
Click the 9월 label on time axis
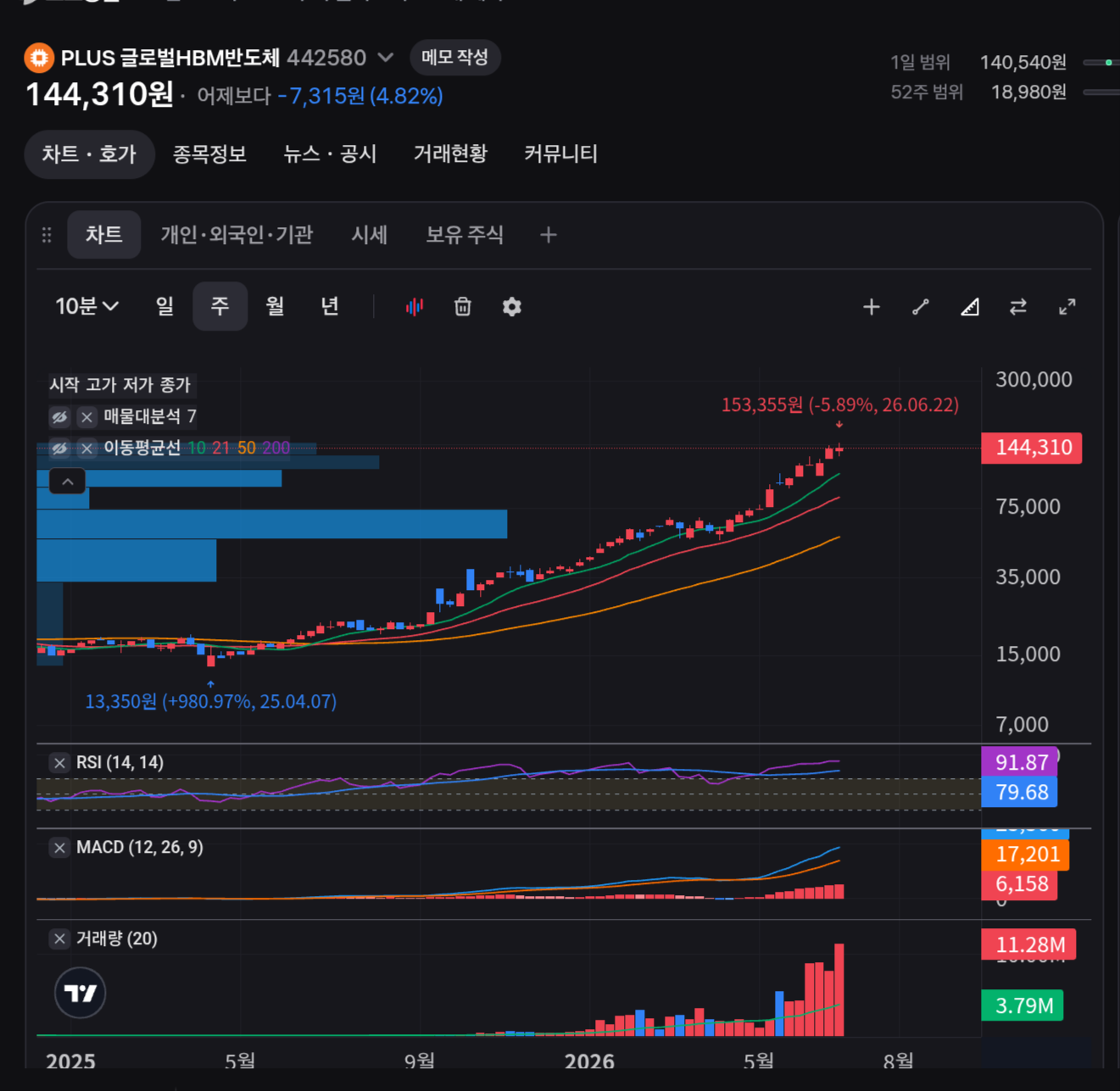(x=420, y=1061)
